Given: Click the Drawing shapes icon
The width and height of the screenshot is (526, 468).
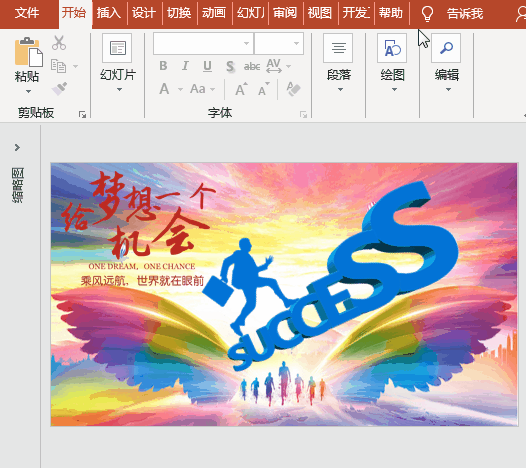Looking at the screenshot, I should coord(392,48).
